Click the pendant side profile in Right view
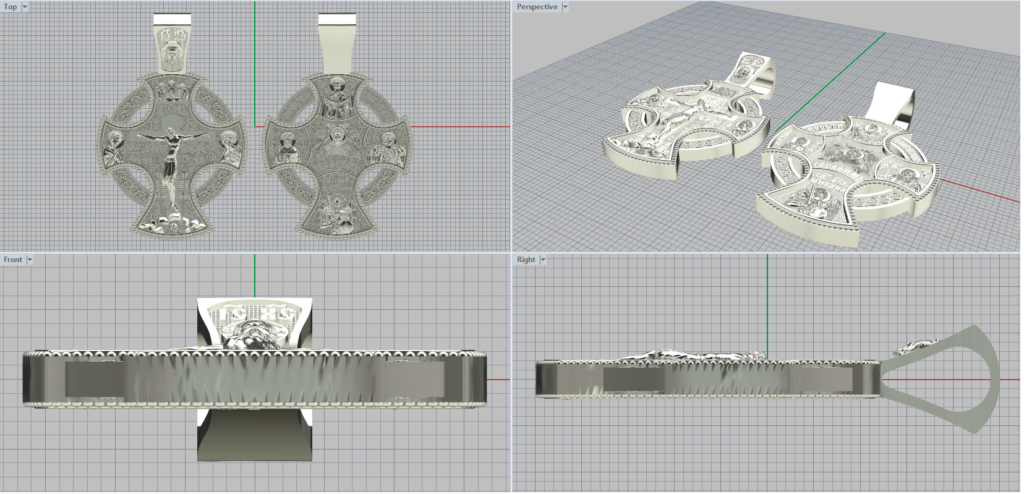The image size is (1024, 494). [700, 378]
